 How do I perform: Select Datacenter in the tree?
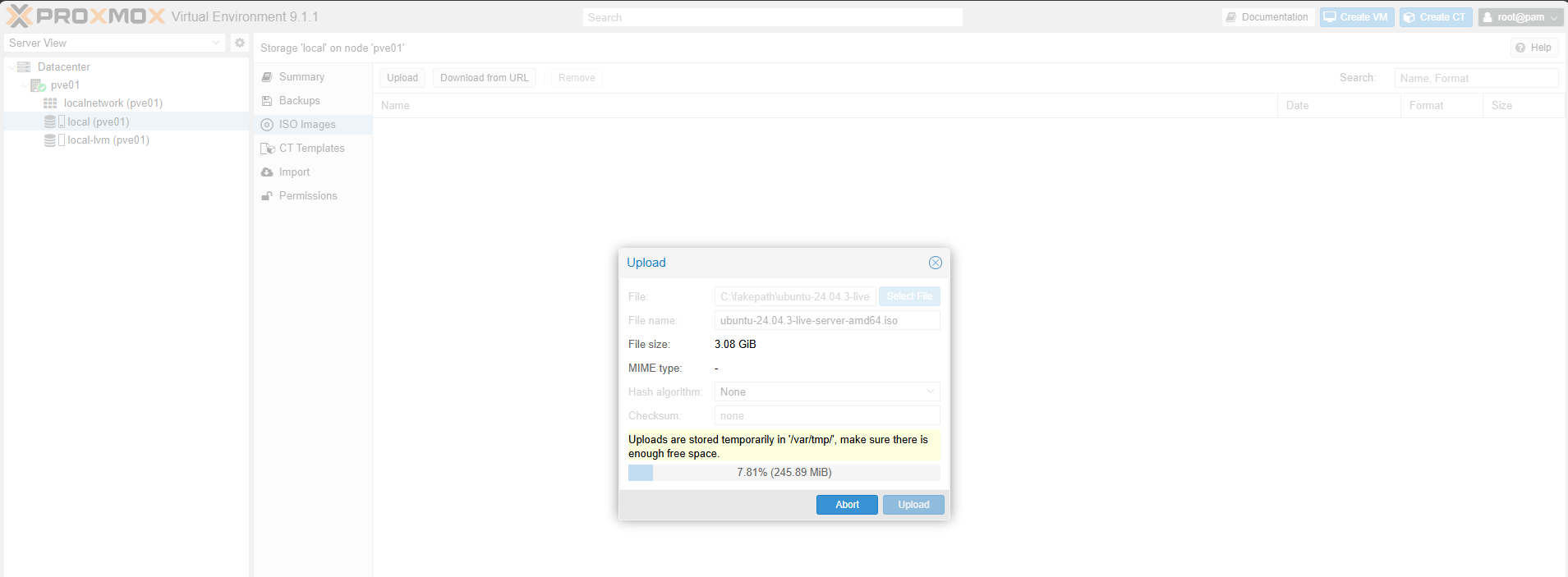[x=126, y=67]
